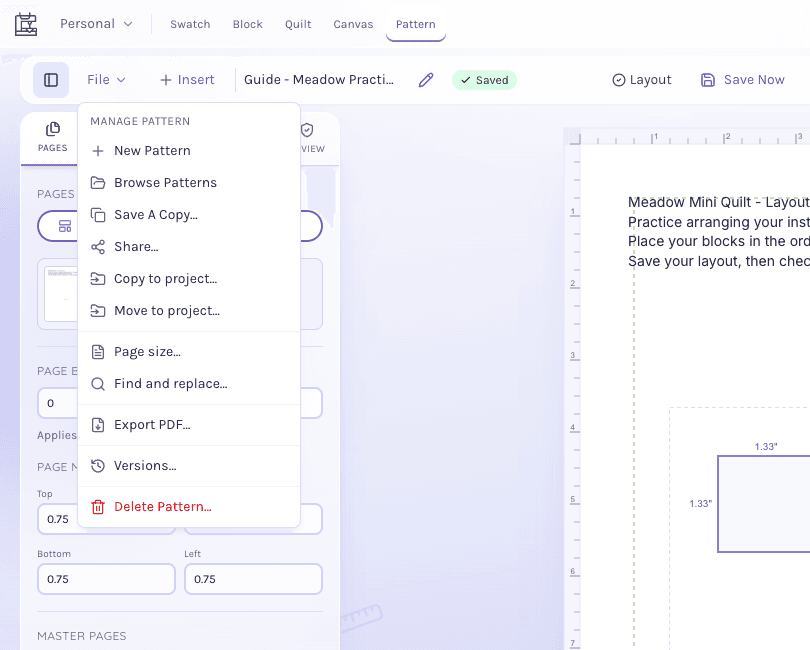This screenshot has height=650, width=810.
Task: Click the duplicate icon beside Save A Copy
Action: tap(98, 215)
